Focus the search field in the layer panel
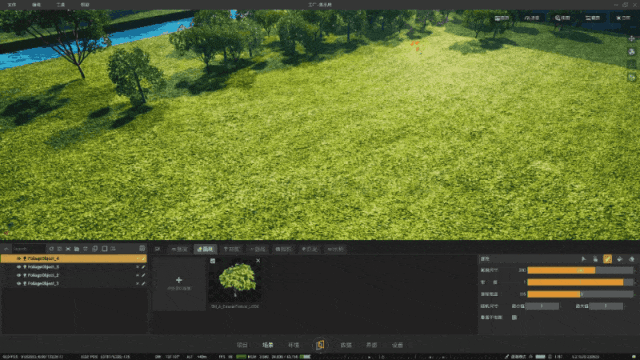The image size is (640, 360). [29, 249]
